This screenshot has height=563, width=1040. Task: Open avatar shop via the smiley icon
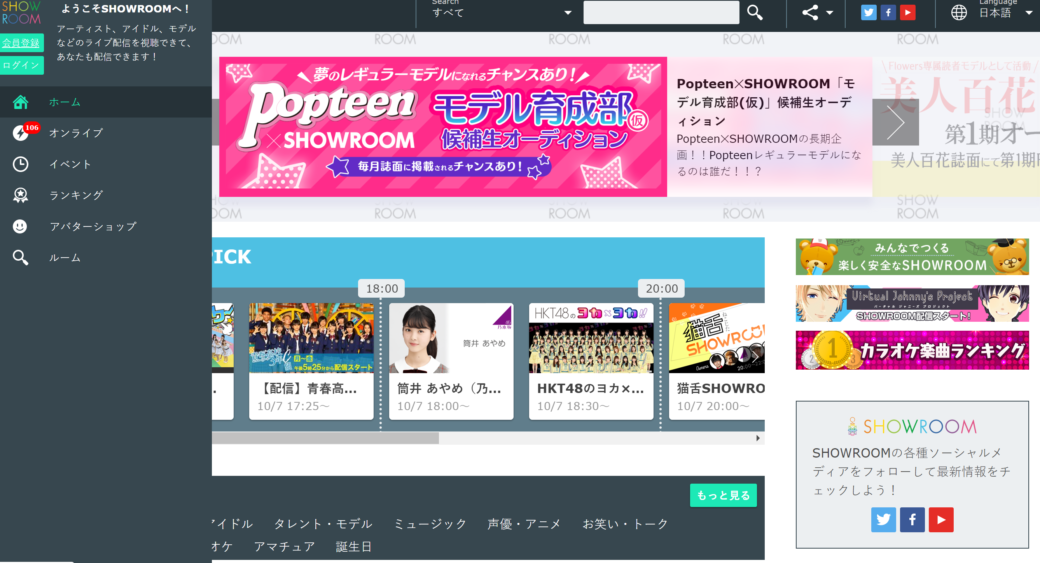click(x=20, y=226)
